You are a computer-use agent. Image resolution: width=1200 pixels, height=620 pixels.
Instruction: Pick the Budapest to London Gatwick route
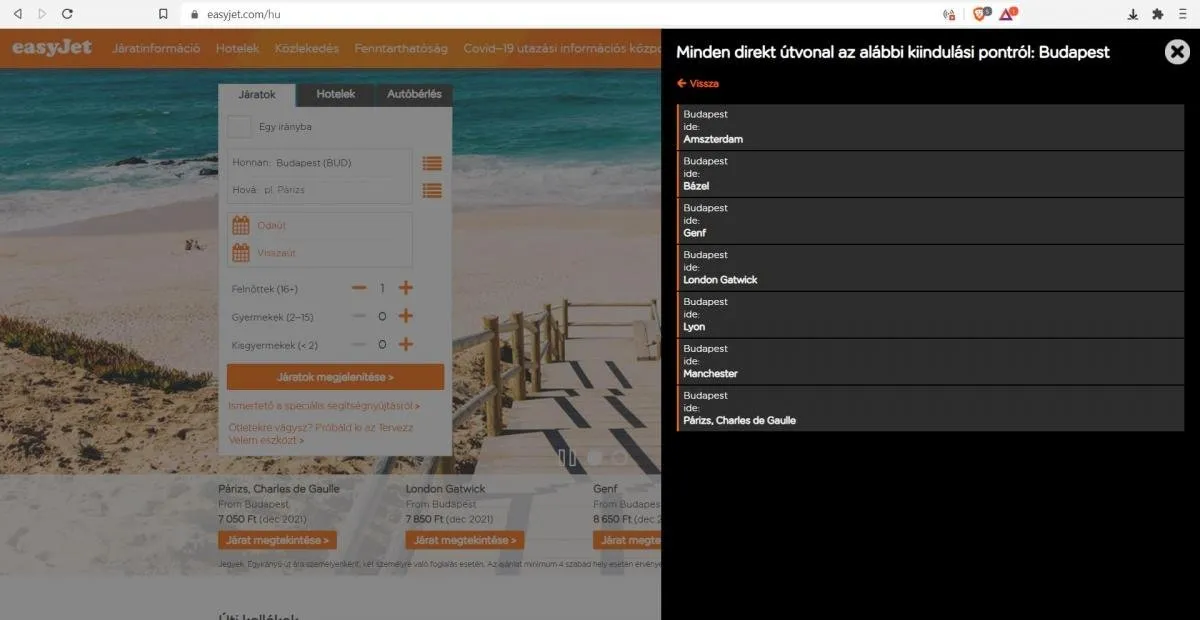pos(930,268)
